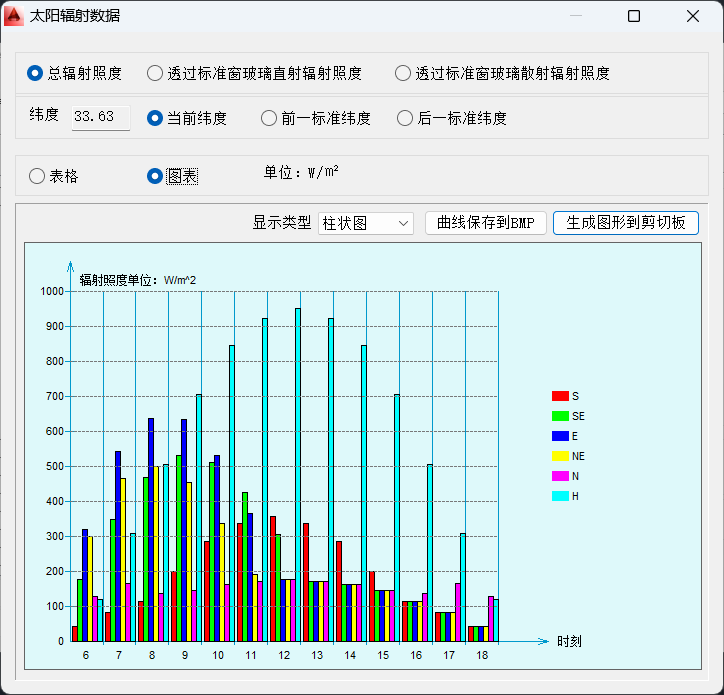724x695 pixels.
Task: Maximize the solar radiation data window
Action: [634, 16]
